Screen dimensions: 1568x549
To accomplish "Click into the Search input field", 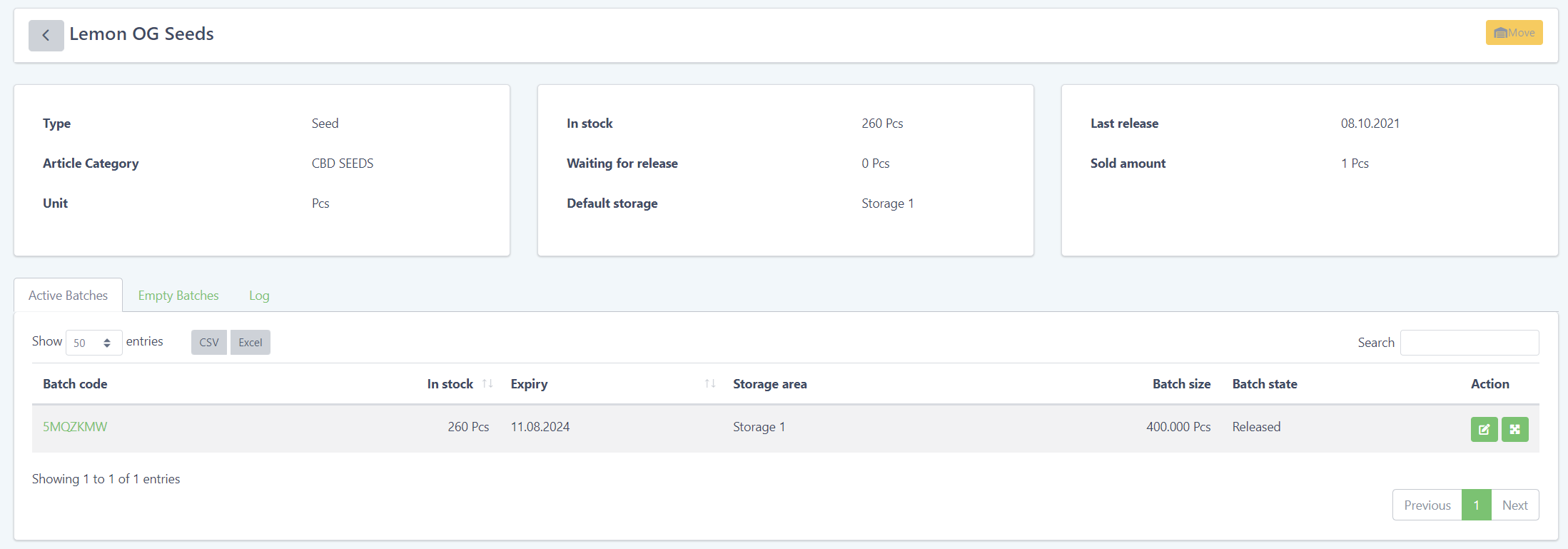I will click(x=1469, y=343).
